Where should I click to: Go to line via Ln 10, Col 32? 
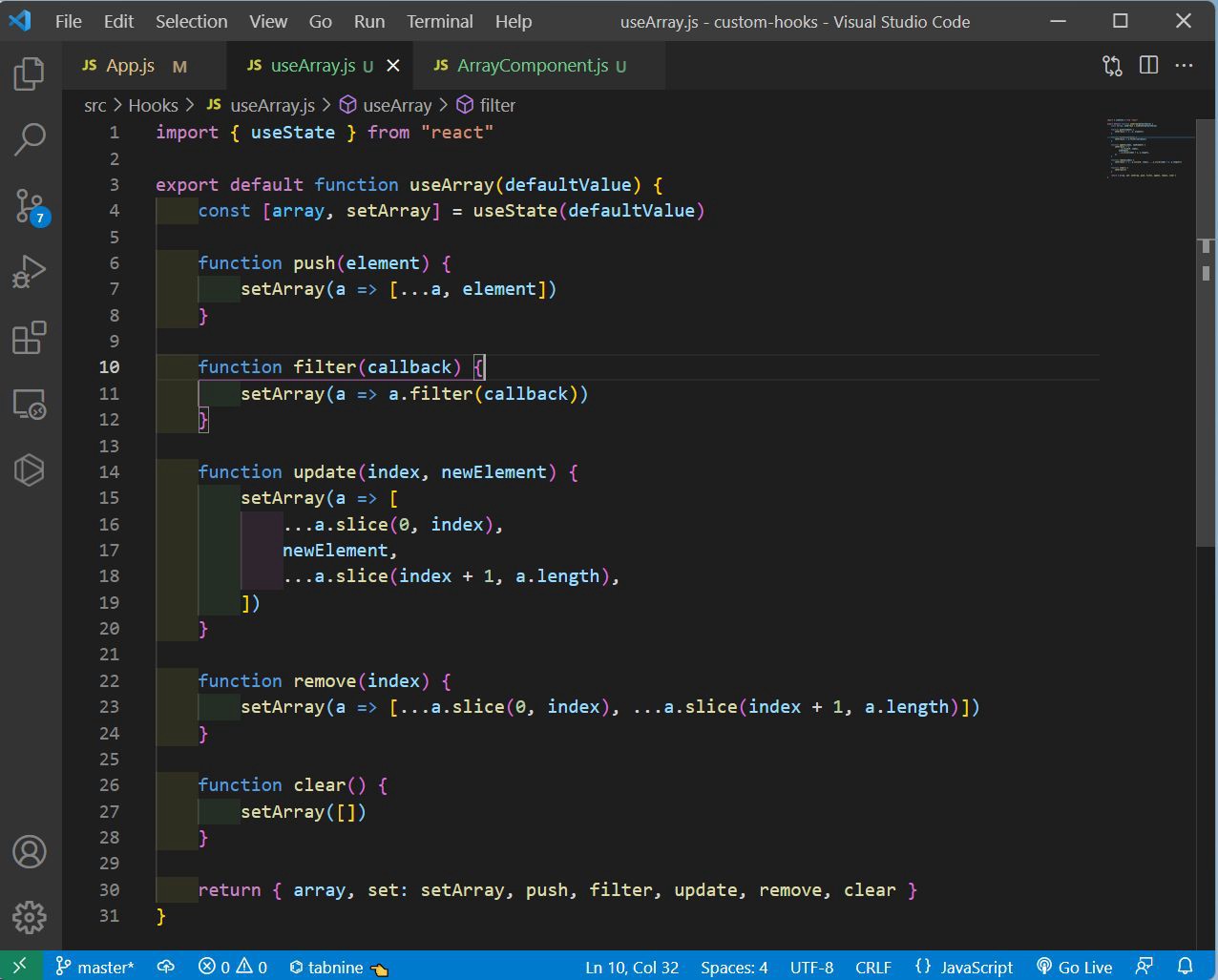(632, 967)
